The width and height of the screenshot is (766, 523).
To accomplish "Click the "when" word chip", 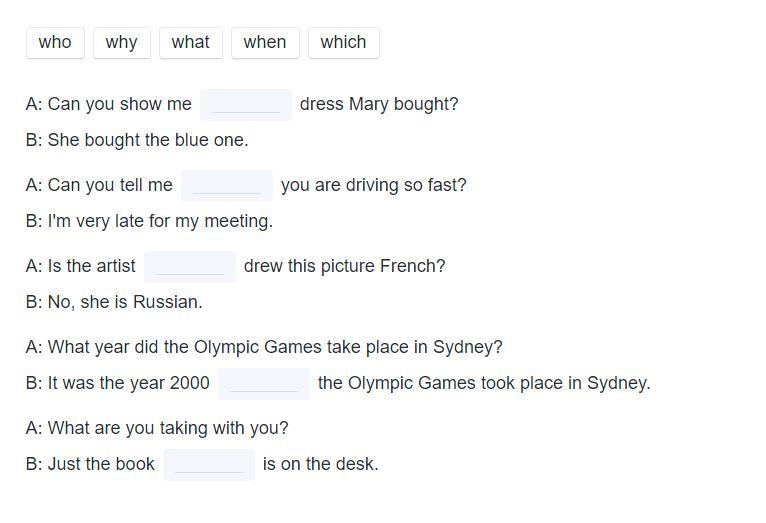I will (265, 42).
